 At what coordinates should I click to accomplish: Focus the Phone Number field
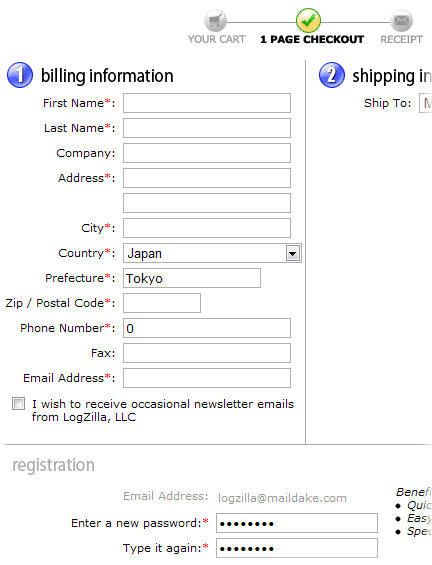coord(207,328)
